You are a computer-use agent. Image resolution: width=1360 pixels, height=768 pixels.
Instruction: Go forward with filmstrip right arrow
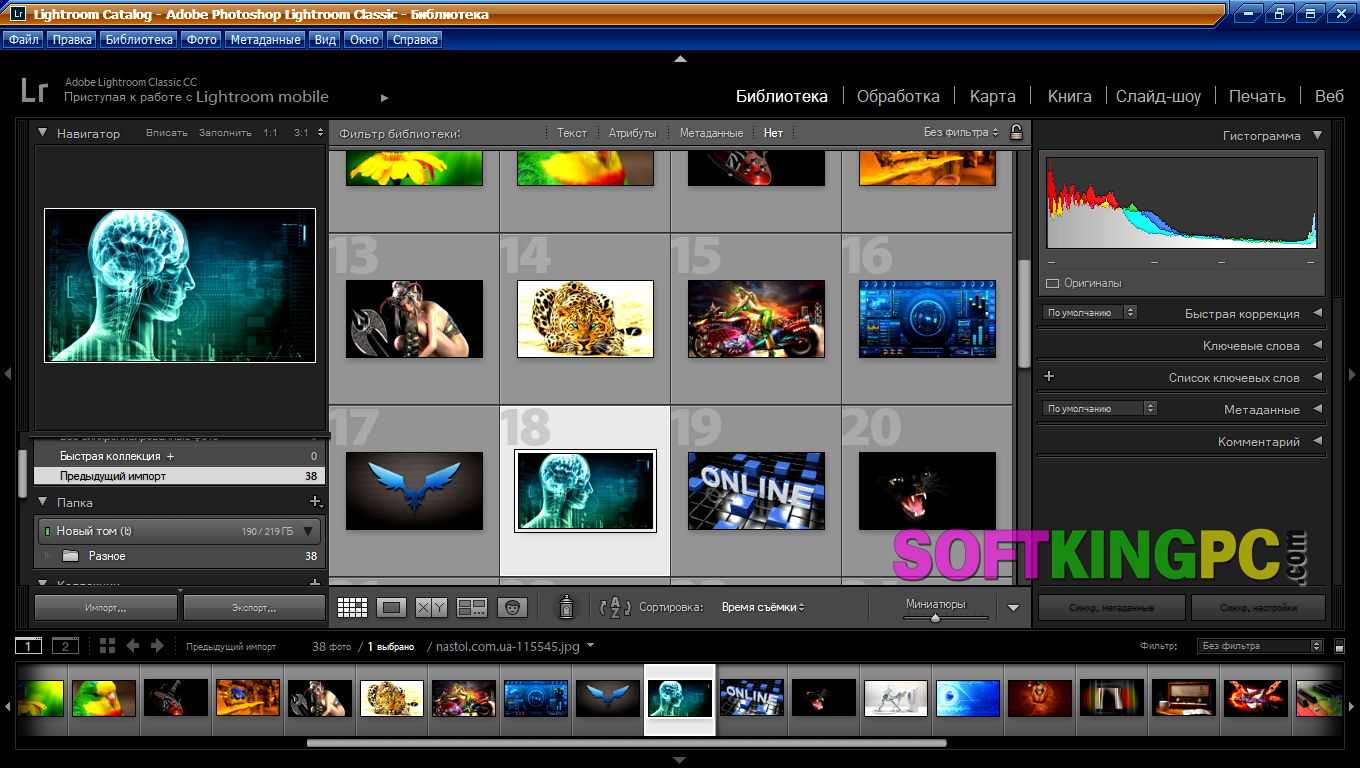[157, 646]
